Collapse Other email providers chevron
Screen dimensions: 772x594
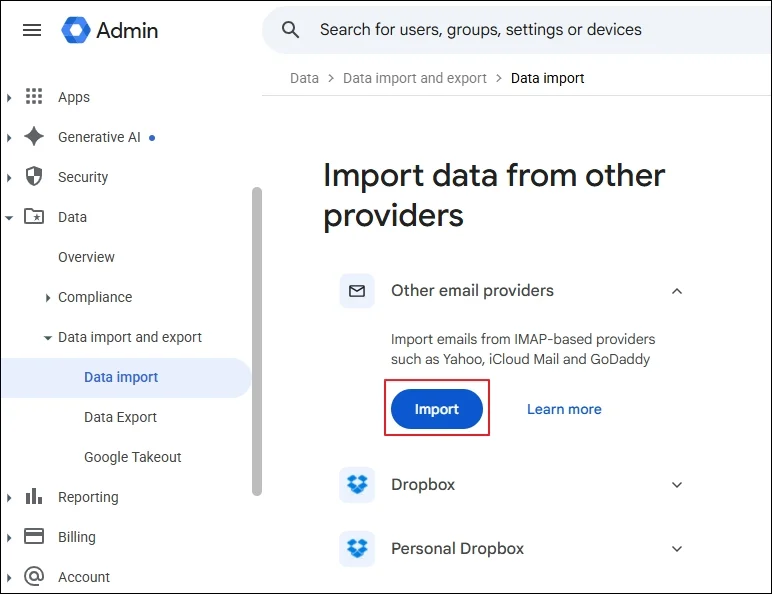[x=677, y=291]
